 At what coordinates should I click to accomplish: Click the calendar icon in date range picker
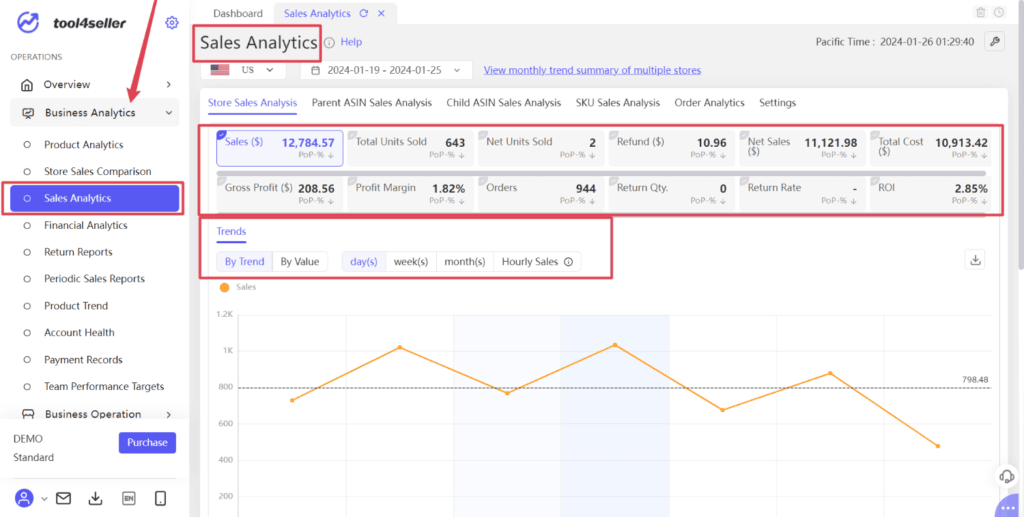[x=316, y=70]
